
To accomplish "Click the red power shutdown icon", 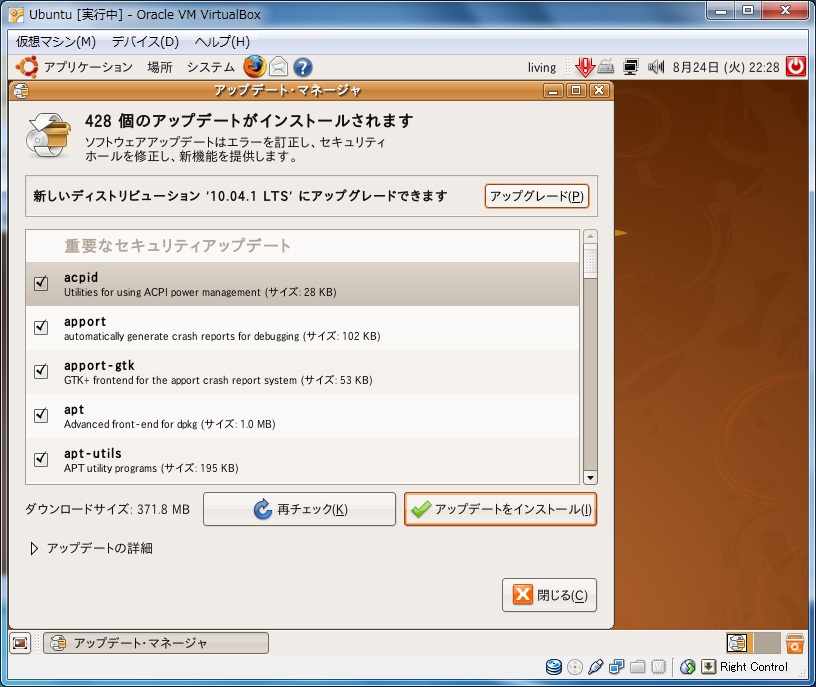I will (x=796, y=67).
